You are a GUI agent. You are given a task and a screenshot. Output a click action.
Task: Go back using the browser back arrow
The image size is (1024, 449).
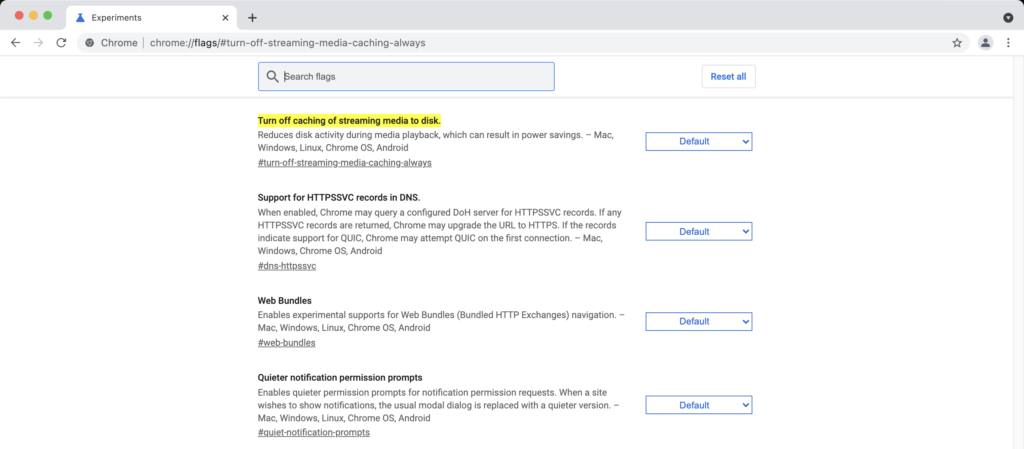tap(16, 43)
